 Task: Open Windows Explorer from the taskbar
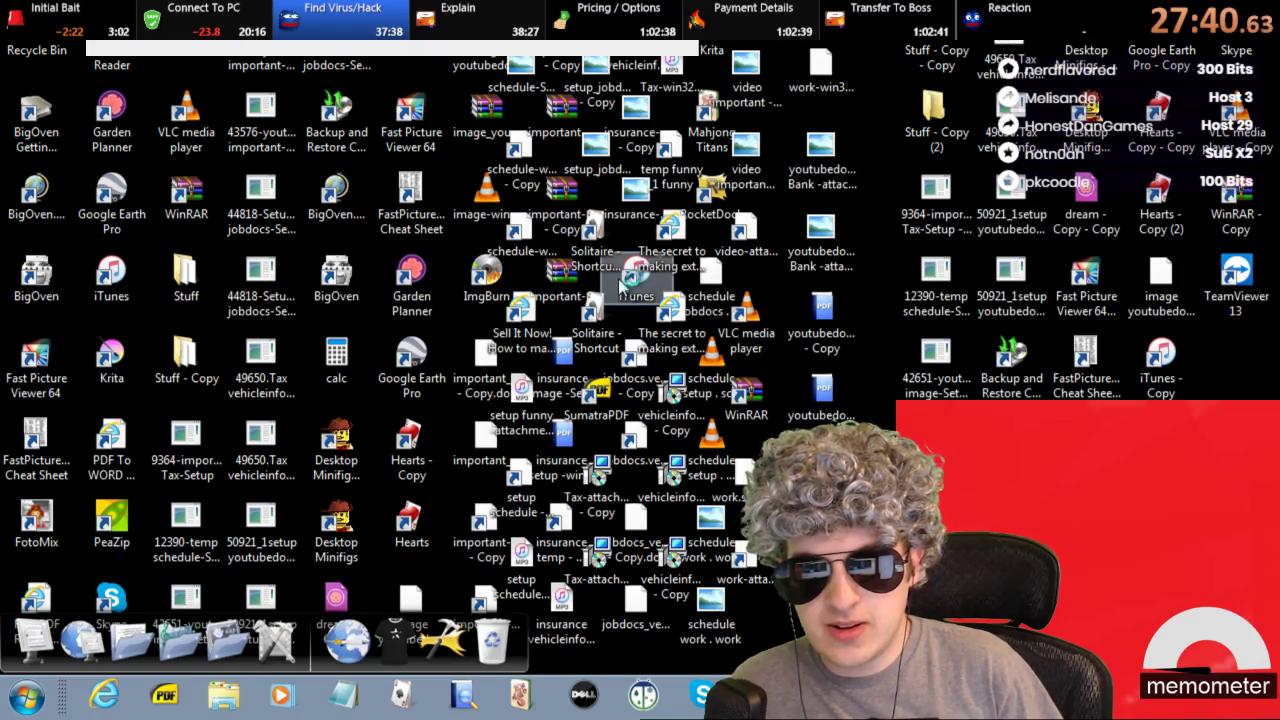[223, 695]
